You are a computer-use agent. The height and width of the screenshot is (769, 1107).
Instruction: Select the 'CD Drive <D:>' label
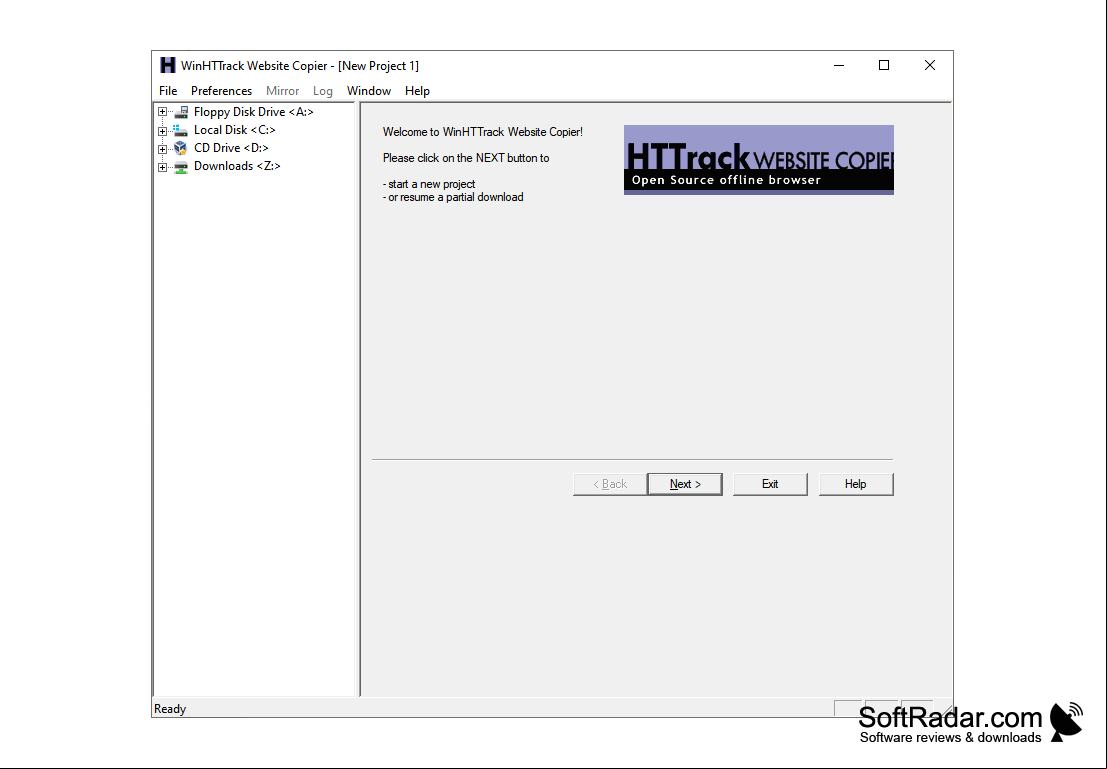coord(231,148)
